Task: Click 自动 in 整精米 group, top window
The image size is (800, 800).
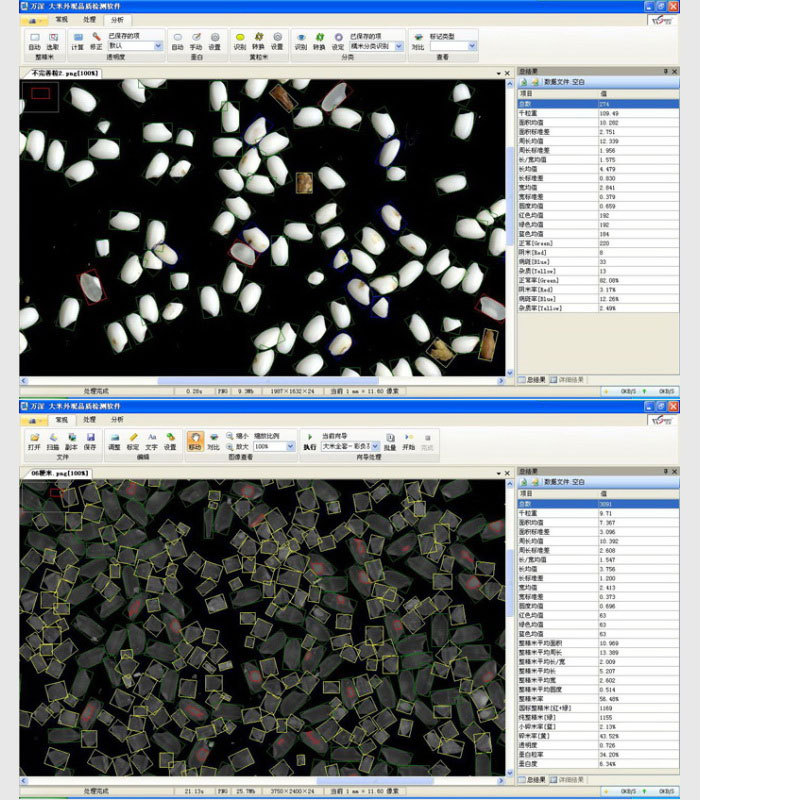Action: click(34, 41)
